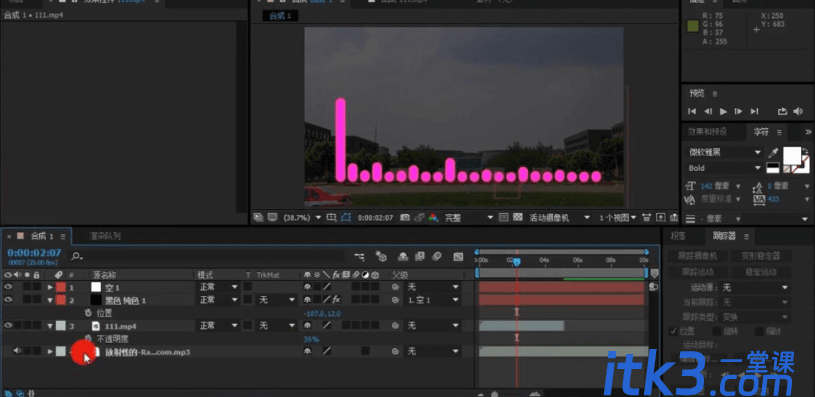Hide shy layers in timeline
This screenshot has height=397, width=815.
pos(403,256)
